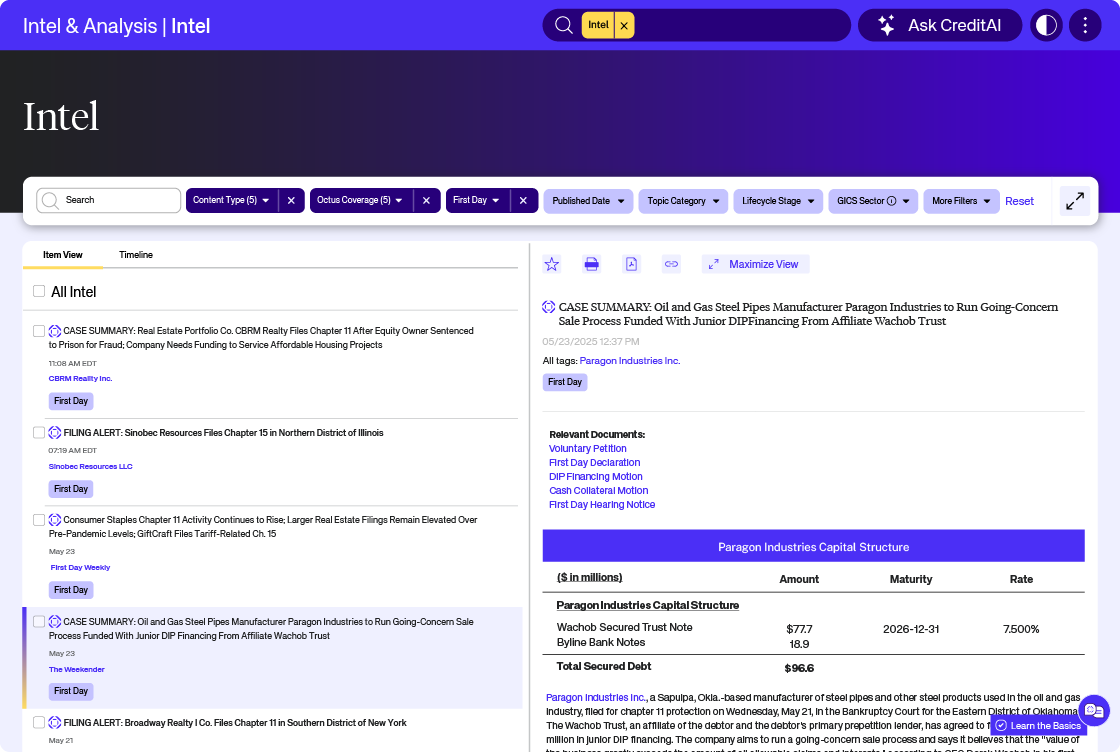Activate the search magnifier in header
This screenshot has height=752, width=1120.
tap(563, 25)
